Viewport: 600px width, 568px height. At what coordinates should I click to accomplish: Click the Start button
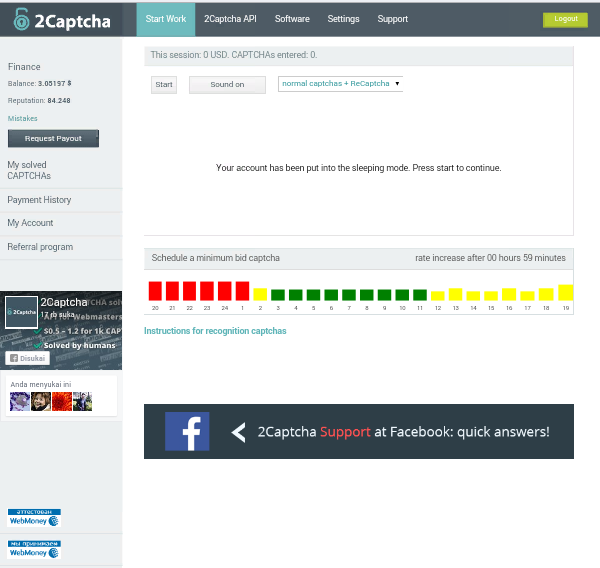(x=164, y=85)
